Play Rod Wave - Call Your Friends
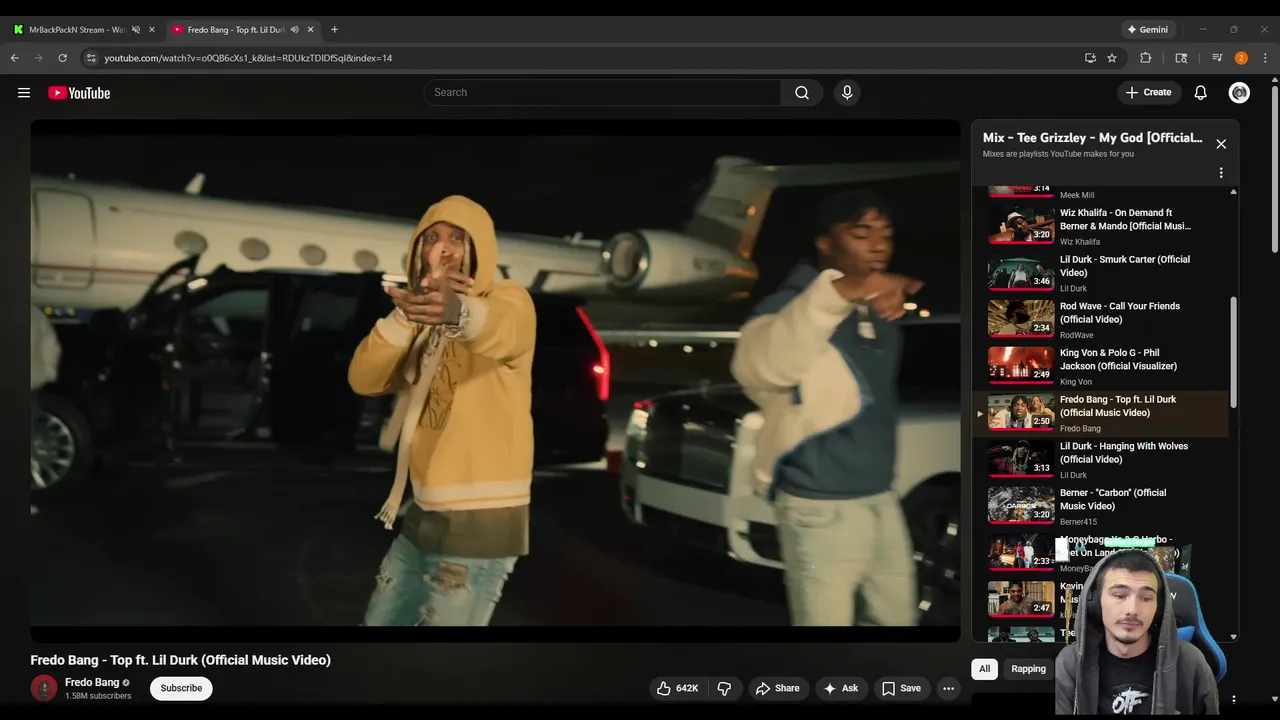 [x=1100, y=319]
